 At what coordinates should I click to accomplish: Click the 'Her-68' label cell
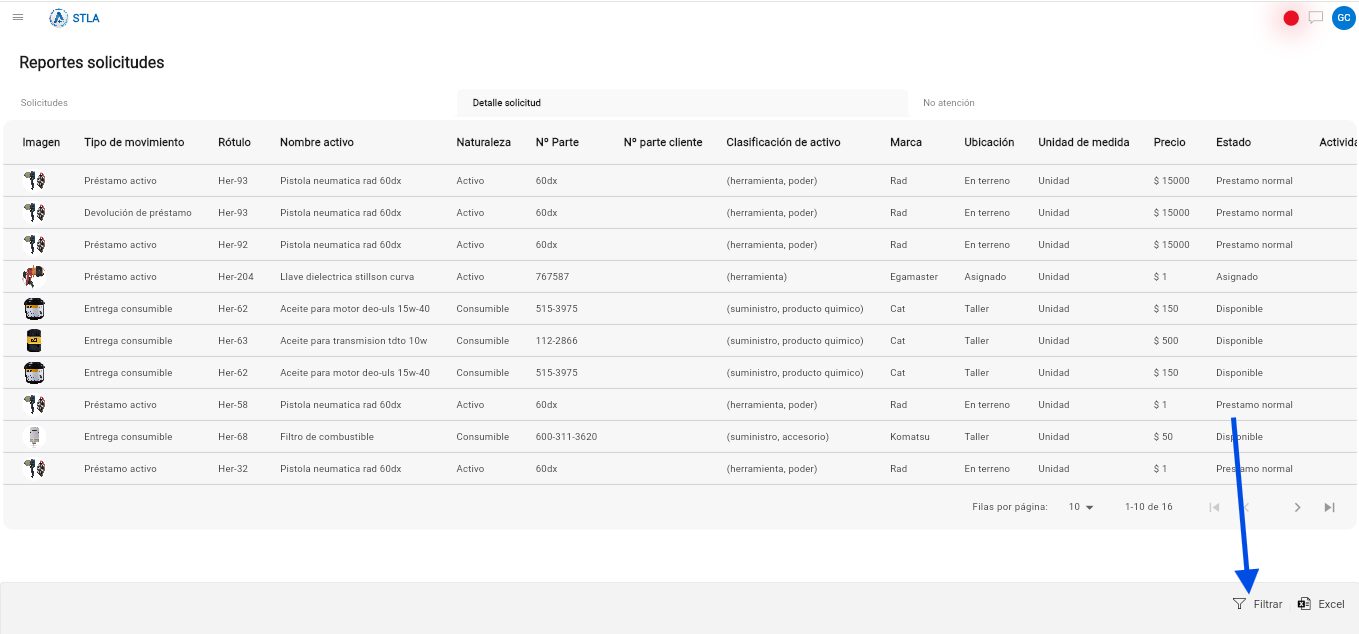pos(232,437)
